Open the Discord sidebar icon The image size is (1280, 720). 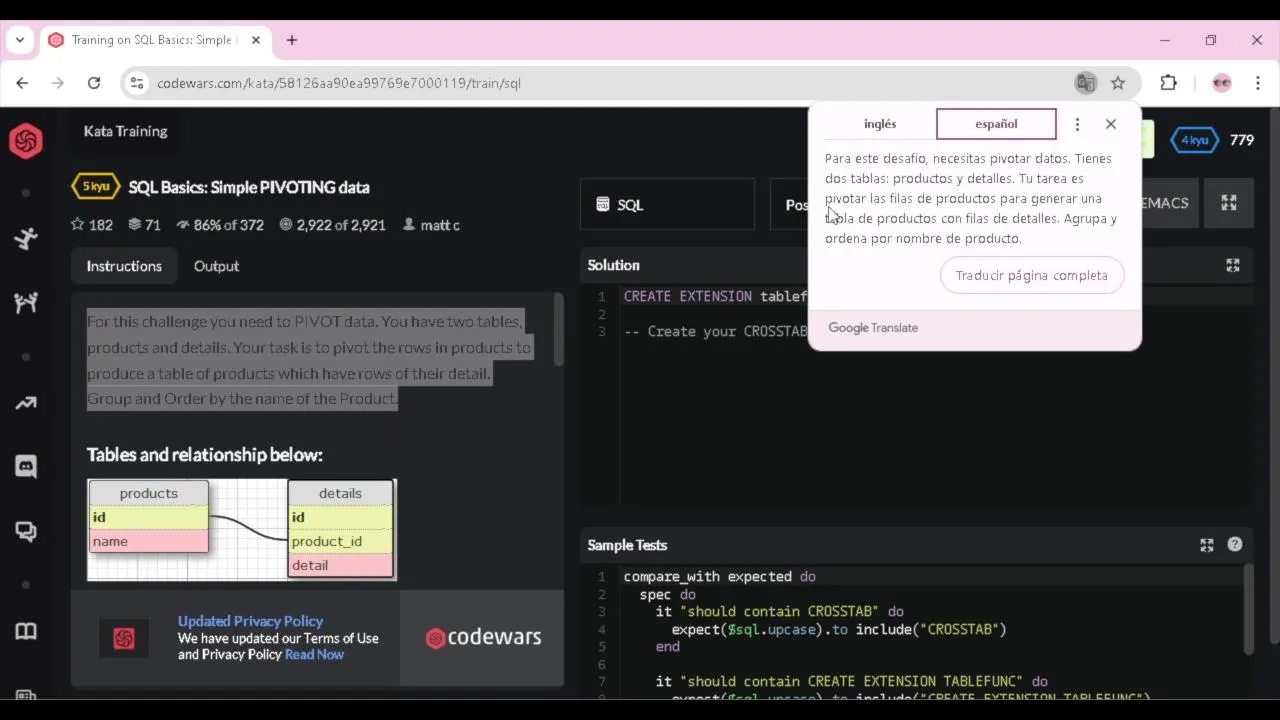click(x=26, y=466)
